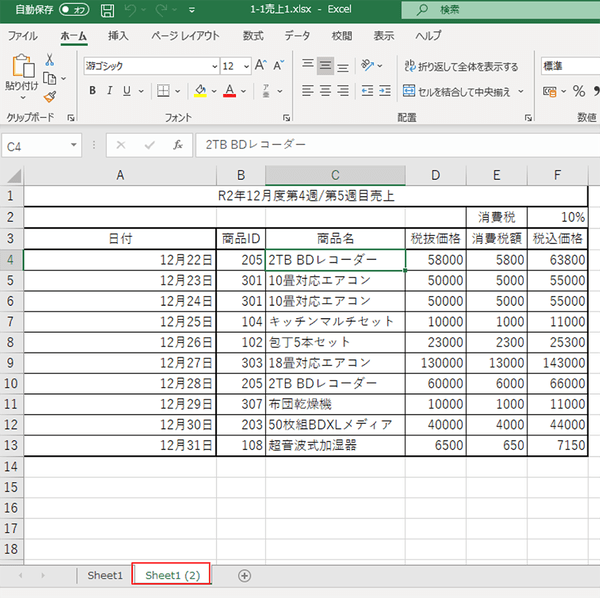Click the accounting currency format icon

550,91
